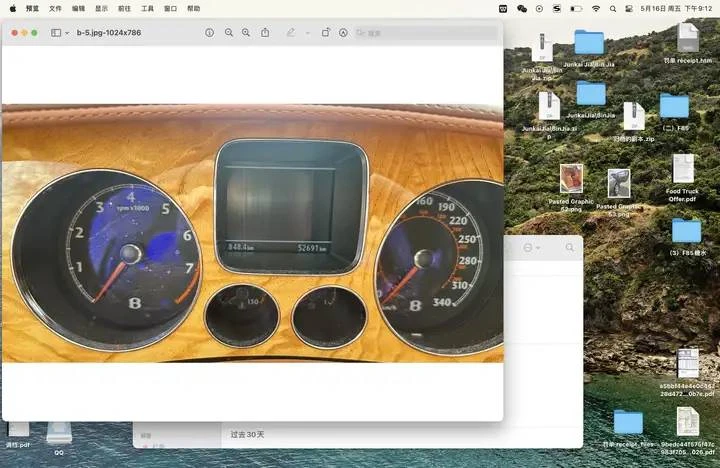Zoom in the image in Preview
The width and height of the screenshot is (720, 468).
pos(246,33)
